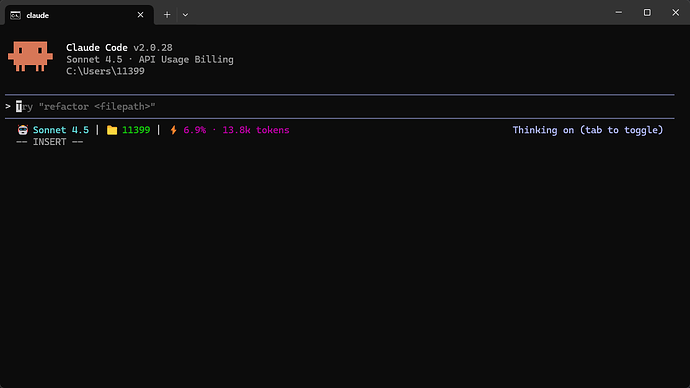
Task: Click the path "C:\Users\11399"
Action: click(x=105, y=71)
